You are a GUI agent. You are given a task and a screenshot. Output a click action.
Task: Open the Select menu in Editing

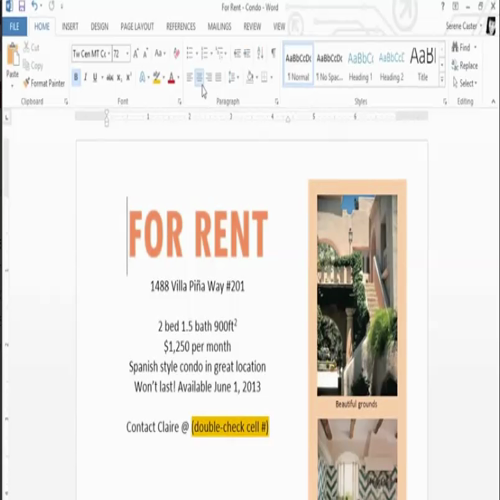click(x=465, y=83)
